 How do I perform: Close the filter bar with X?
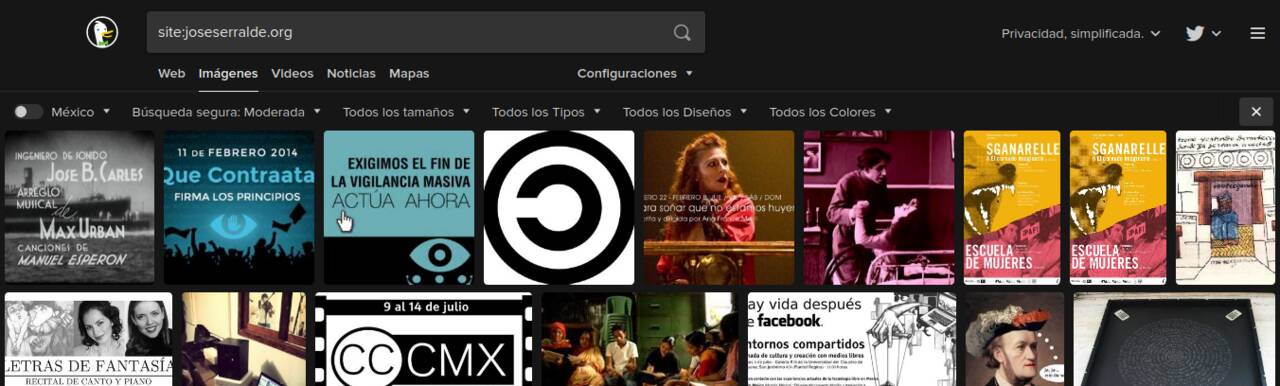1256,112
